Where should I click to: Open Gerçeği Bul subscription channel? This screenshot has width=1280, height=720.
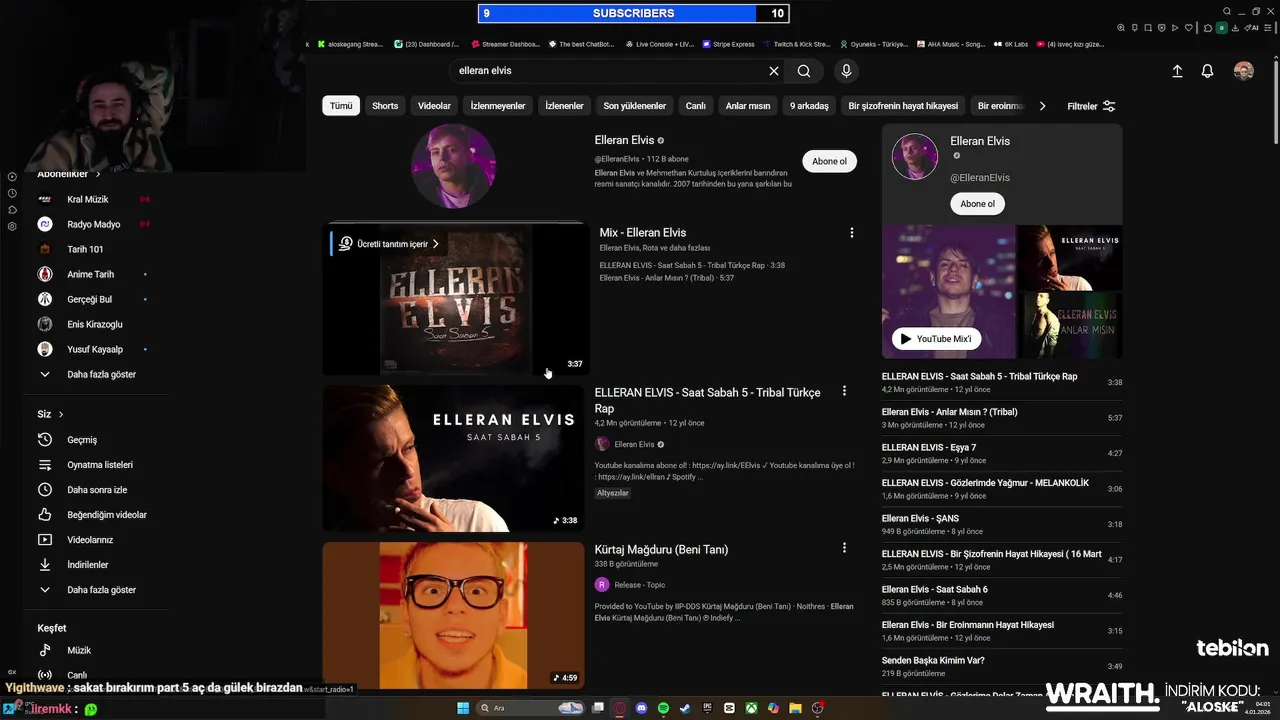tap(90, 299)
